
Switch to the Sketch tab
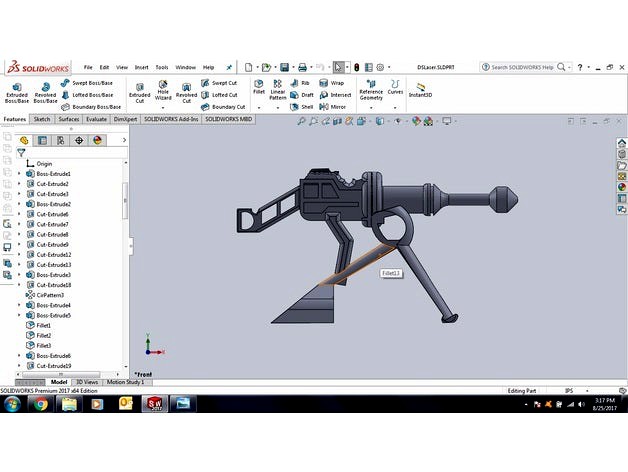tap(42, 119)
